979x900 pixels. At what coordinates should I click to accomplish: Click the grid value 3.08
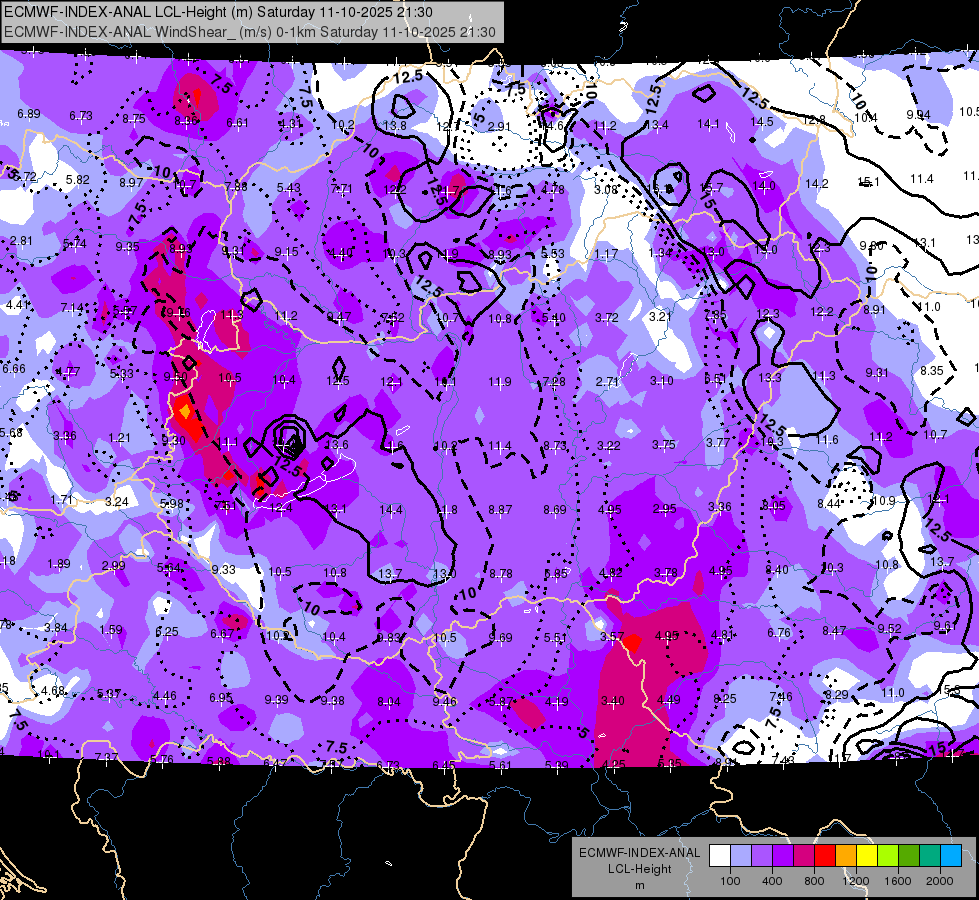pos(606,189)
